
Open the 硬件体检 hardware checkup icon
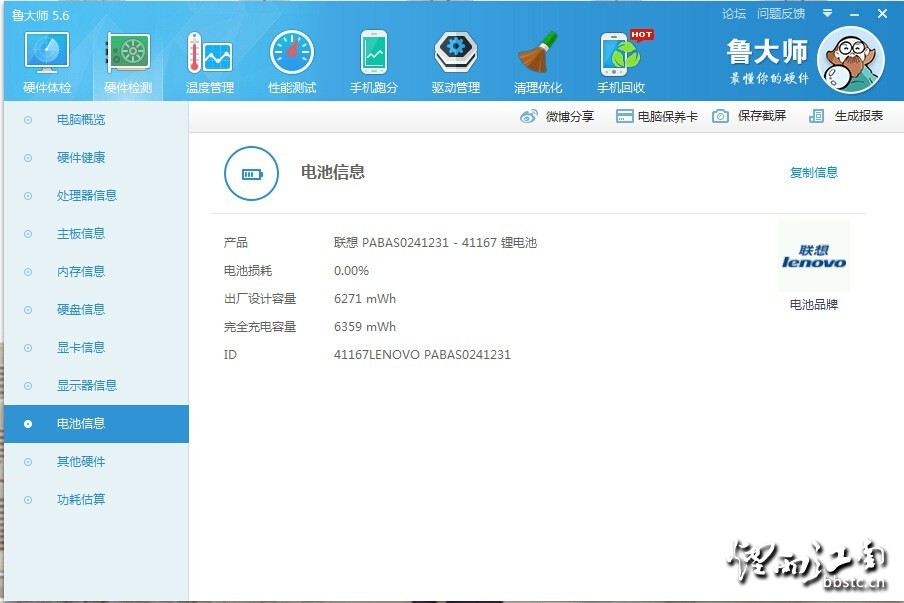coord(47,53)
